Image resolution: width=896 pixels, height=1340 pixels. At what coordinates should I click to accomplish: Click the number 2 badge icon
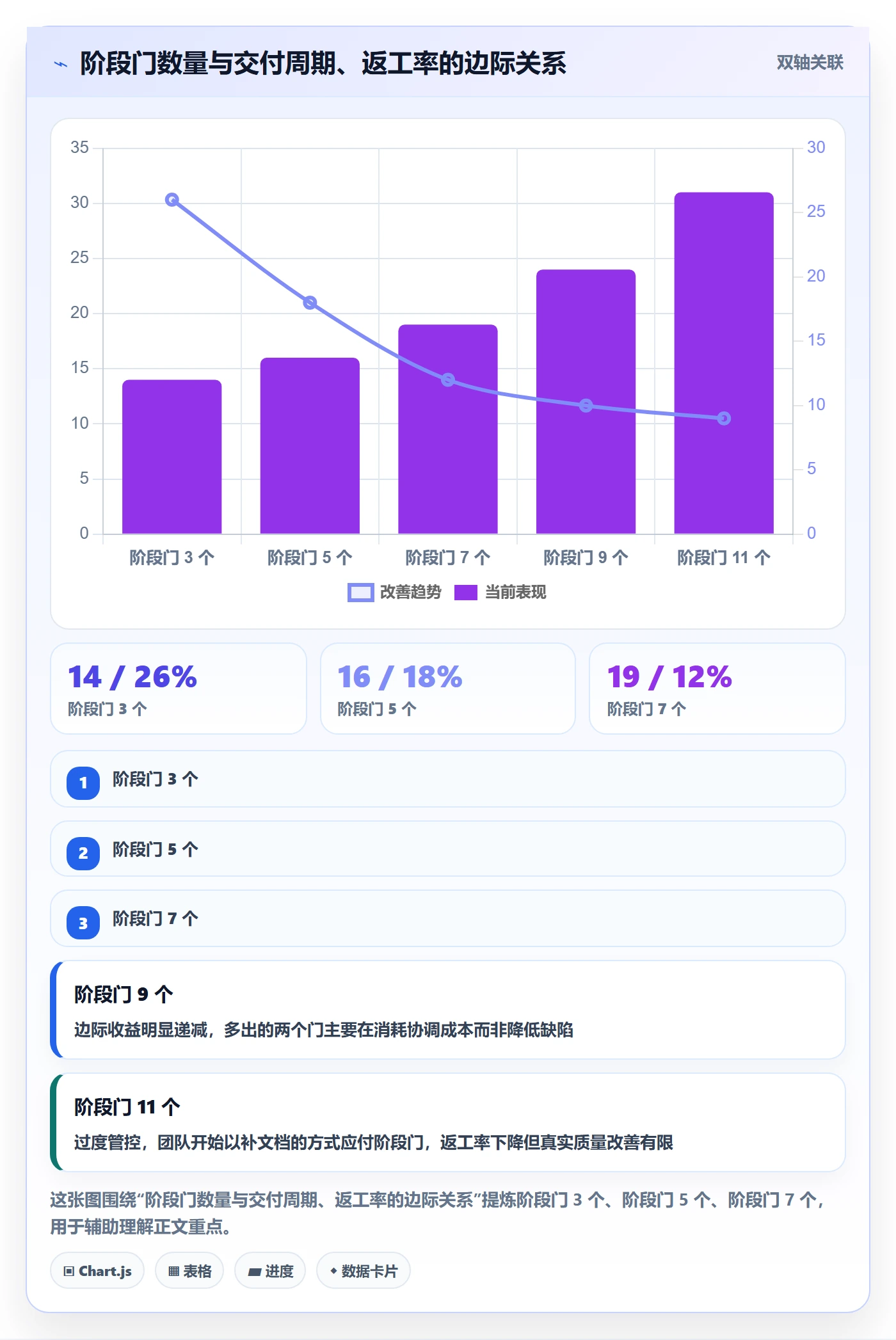[x=83, y=853]
